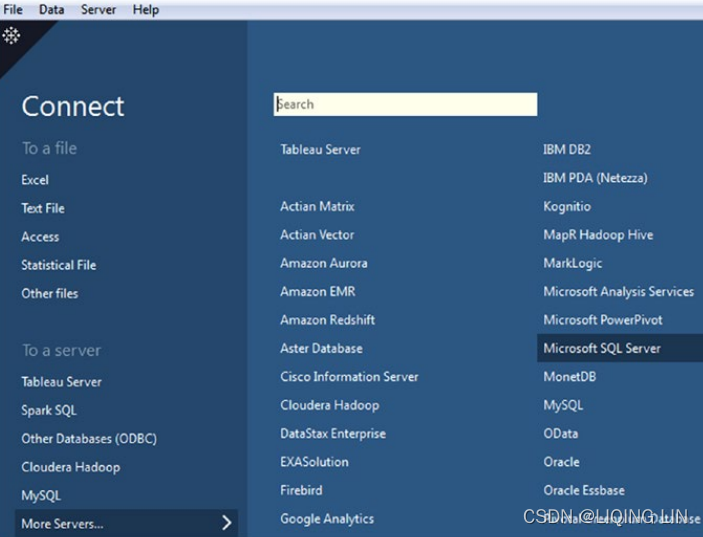Select Amazon EMR connector
This screenshot has height=537, width=703.
click(x=318, y=292)
